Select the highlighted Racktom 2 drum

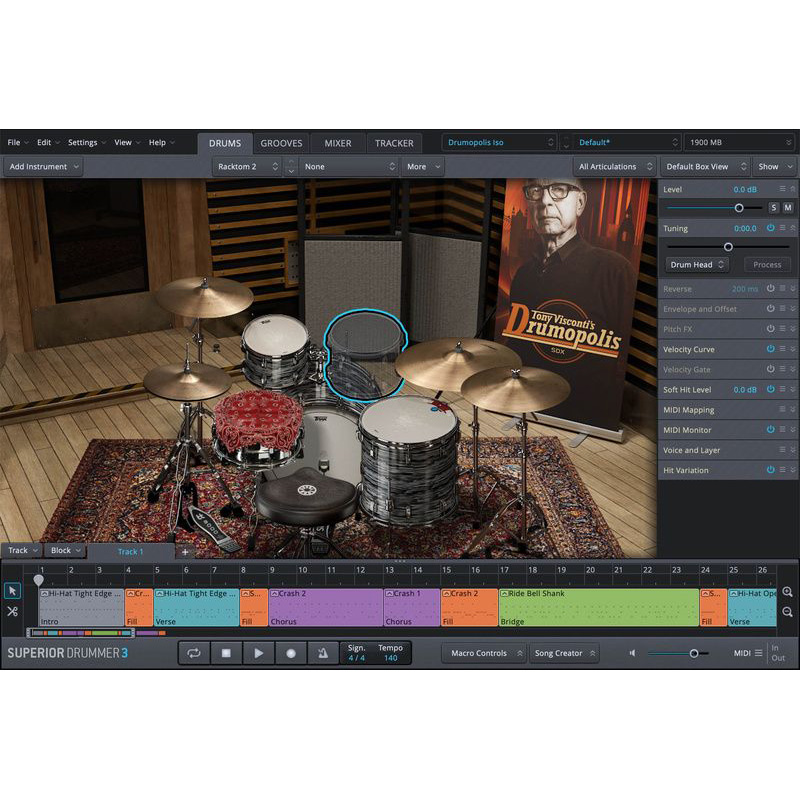pos(365,355)
